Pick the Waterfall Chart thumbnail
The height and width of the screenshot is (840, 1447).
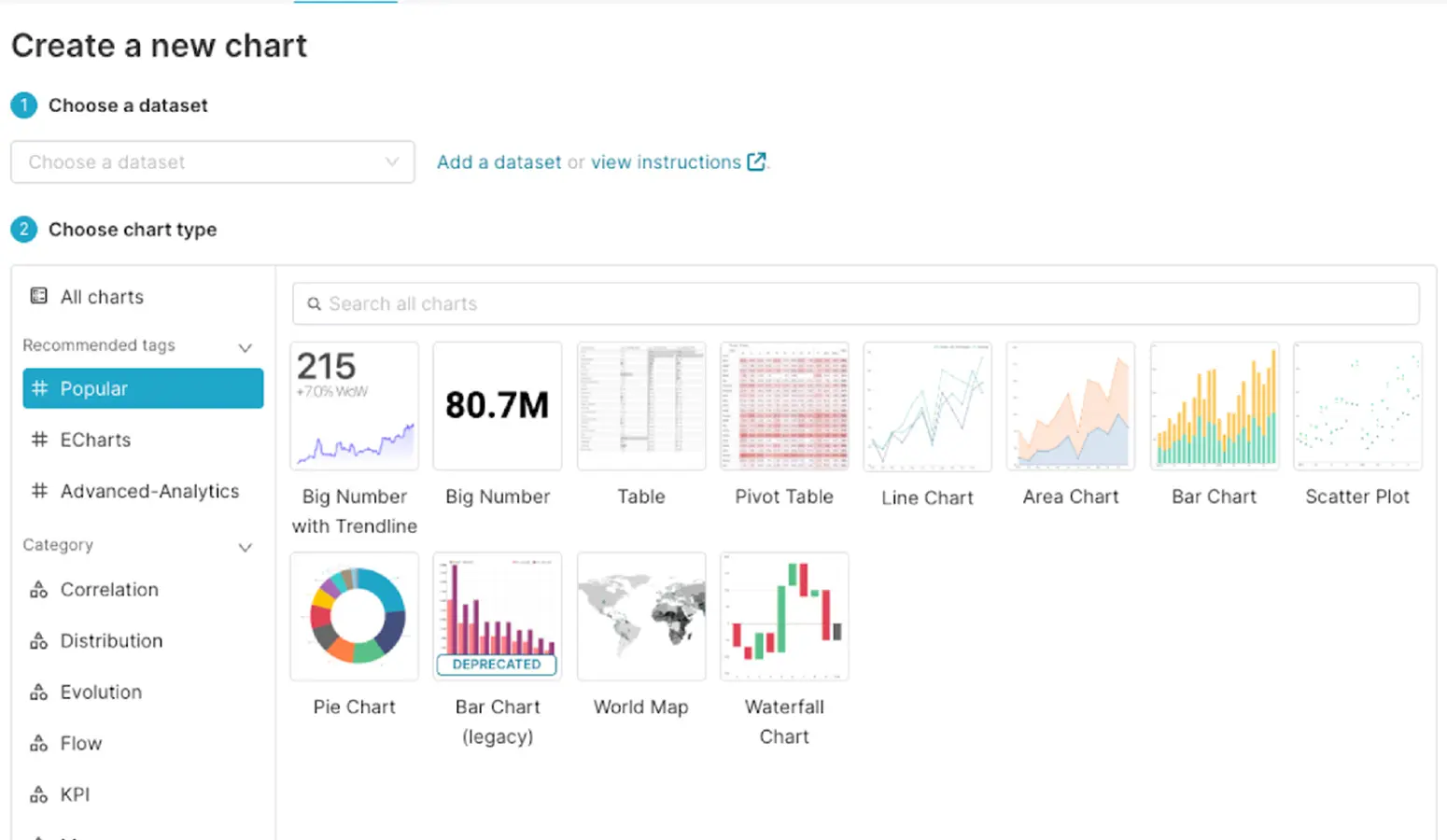[784, 617]
